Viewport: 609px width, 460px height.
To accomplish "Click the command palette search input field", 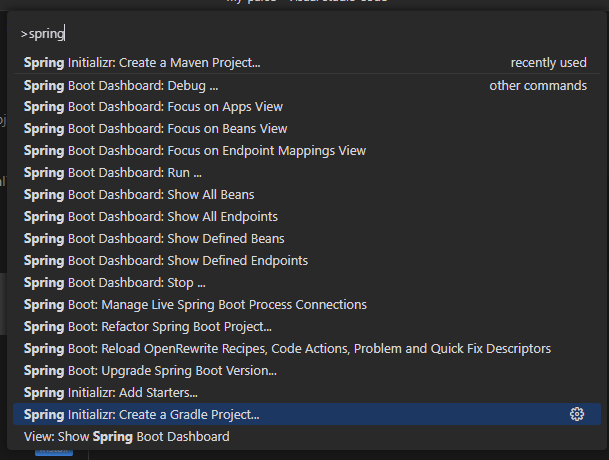I will tap(307, 34).
